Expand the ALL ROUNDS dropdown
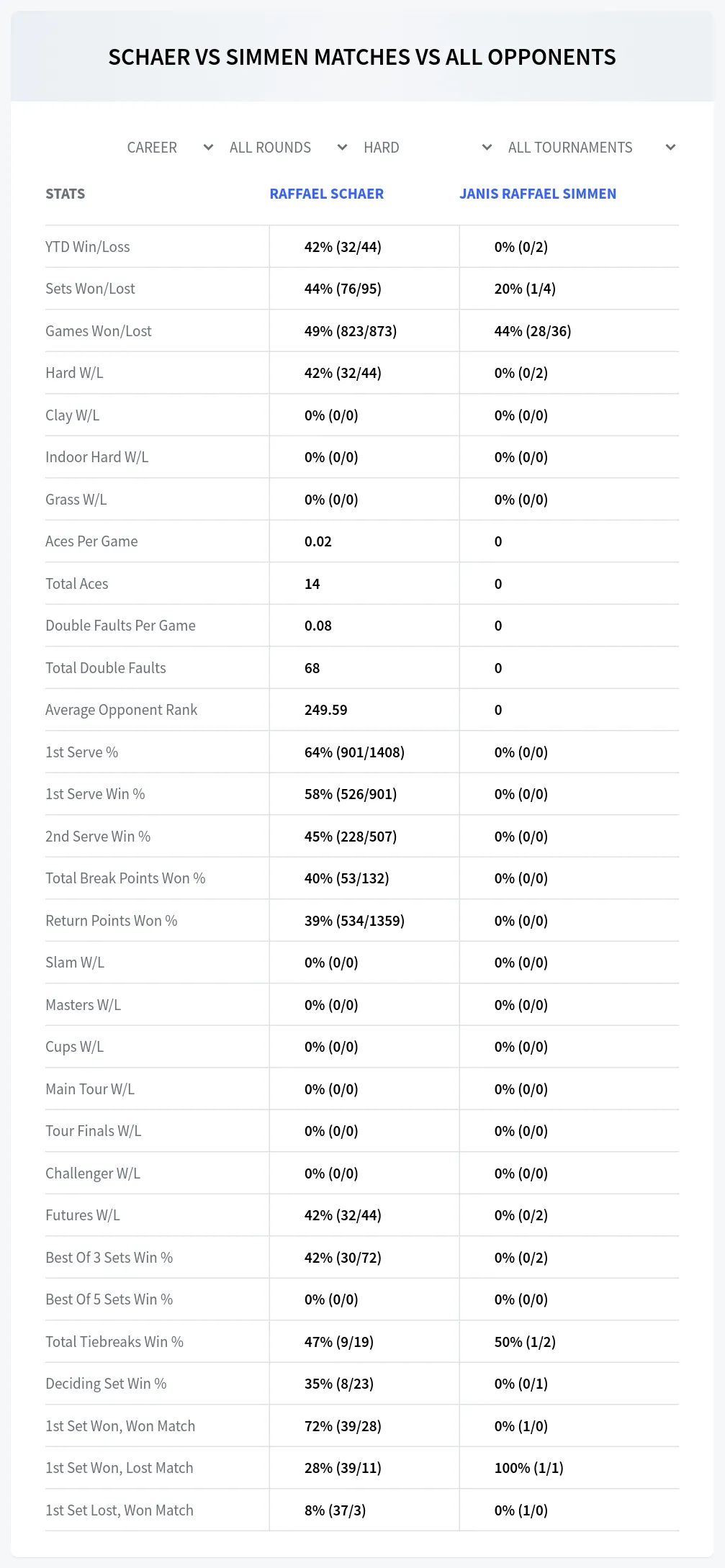This screenshot has width=725, height=1568. (x=288, y=148)
